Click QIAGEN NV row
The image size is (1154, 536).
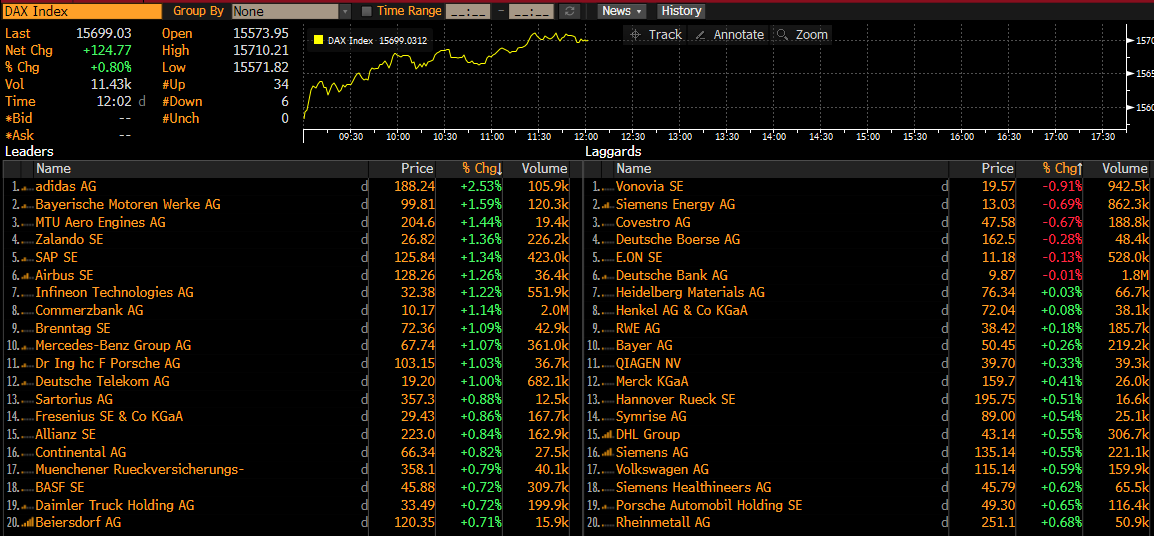coord(868,364)
